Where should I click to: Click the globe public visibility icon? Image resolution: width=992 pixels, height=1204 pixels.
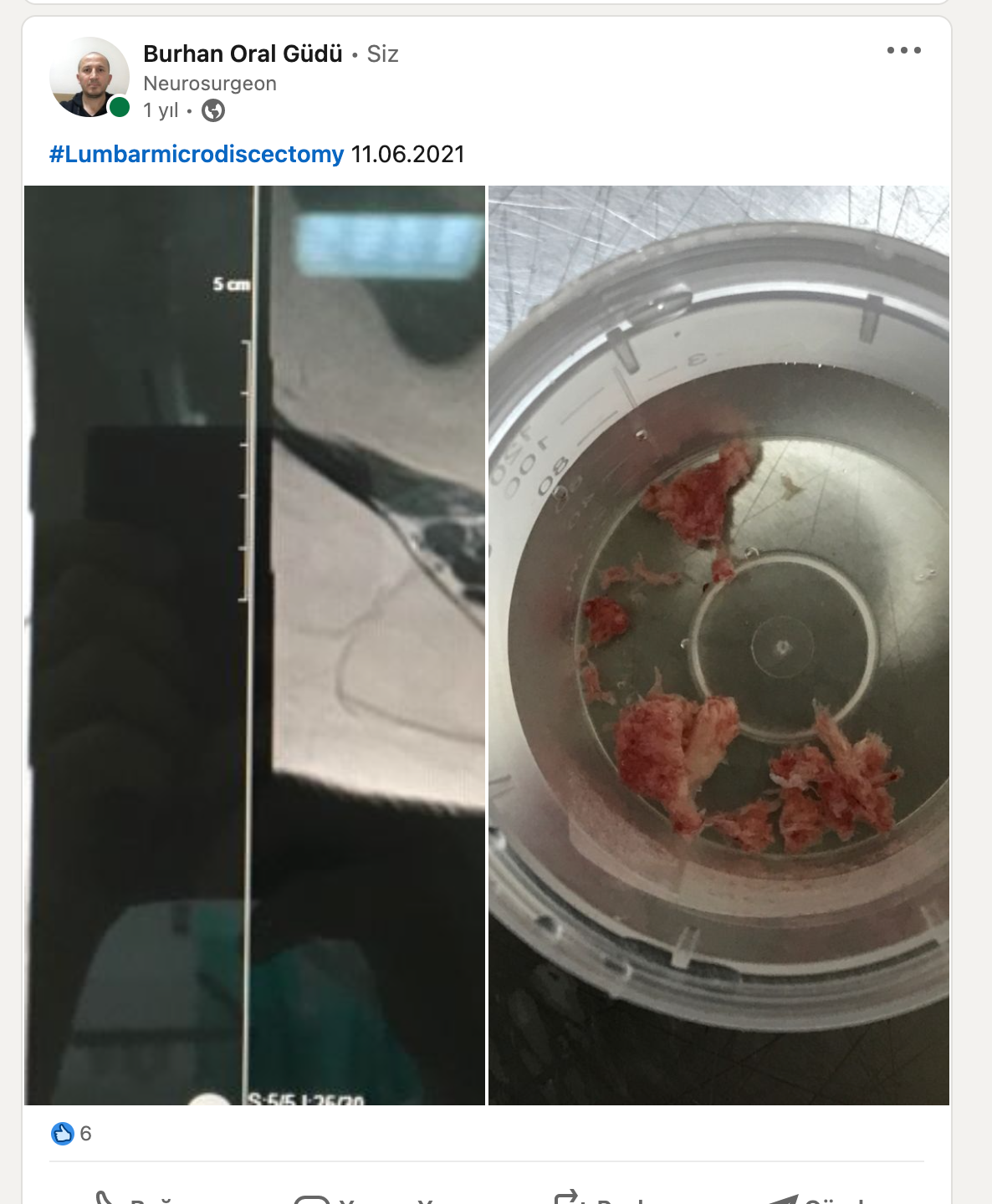213,110
